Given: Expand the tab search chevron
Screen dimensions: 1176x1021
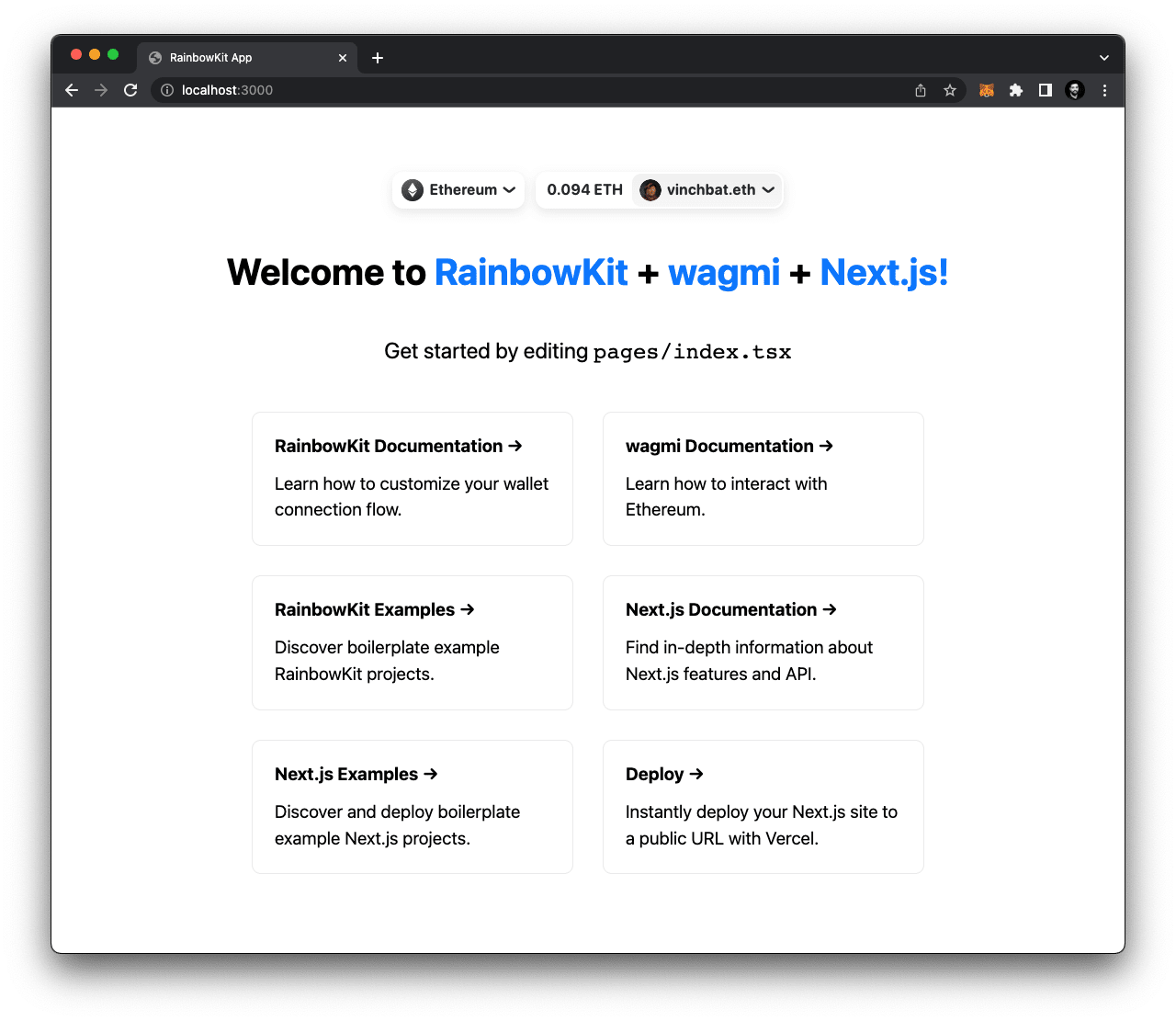Looking at the screenshot, I should (1104, 58).
